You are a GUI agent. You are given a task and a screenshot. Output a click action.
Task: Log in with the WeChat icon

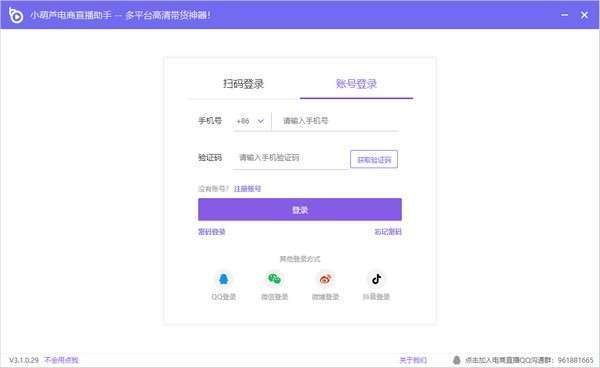[274, 279]
